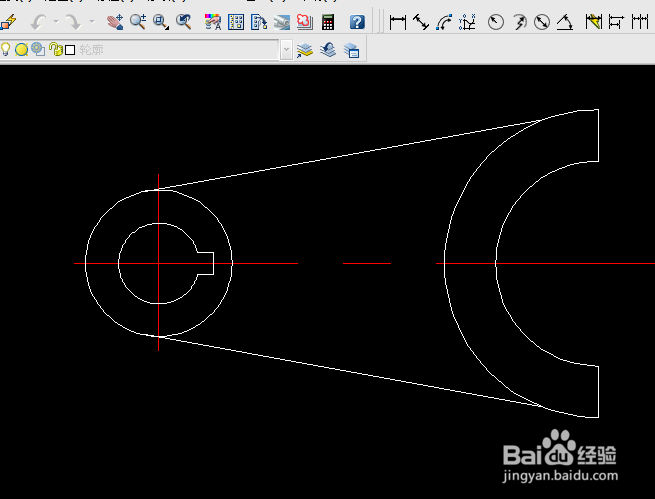Open the DesignCenter icon
This screenshot has width=655, height=499.
coord(236,22)
